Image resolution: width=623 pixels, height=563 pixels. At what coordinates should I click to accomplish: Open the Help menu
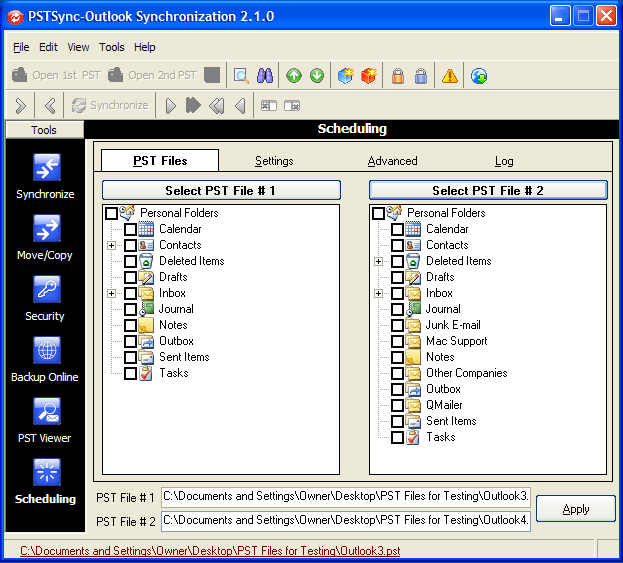pos(145,47)
